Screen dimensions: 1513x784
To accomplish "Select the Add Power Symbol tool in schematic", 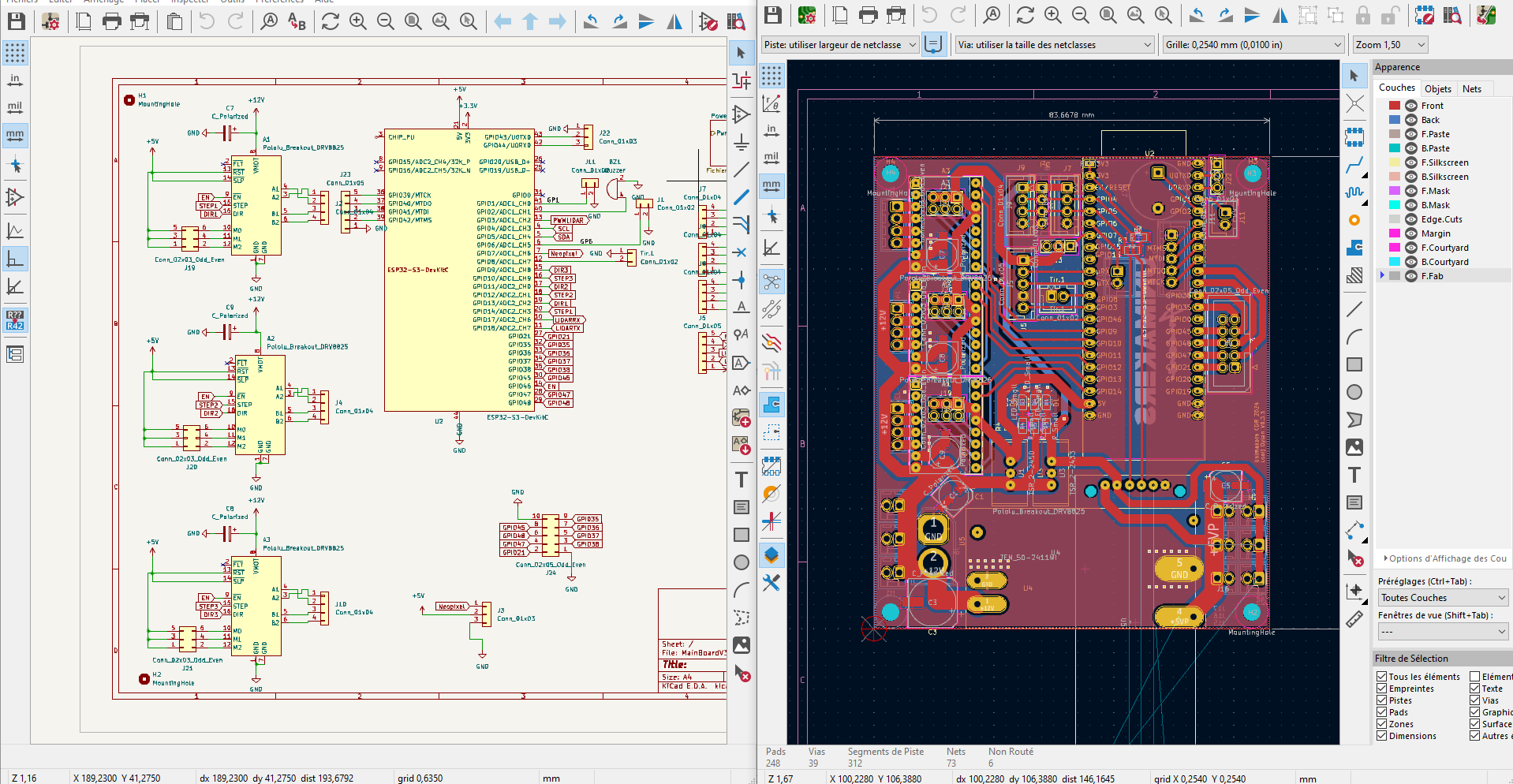I will (x=741, y=143).
